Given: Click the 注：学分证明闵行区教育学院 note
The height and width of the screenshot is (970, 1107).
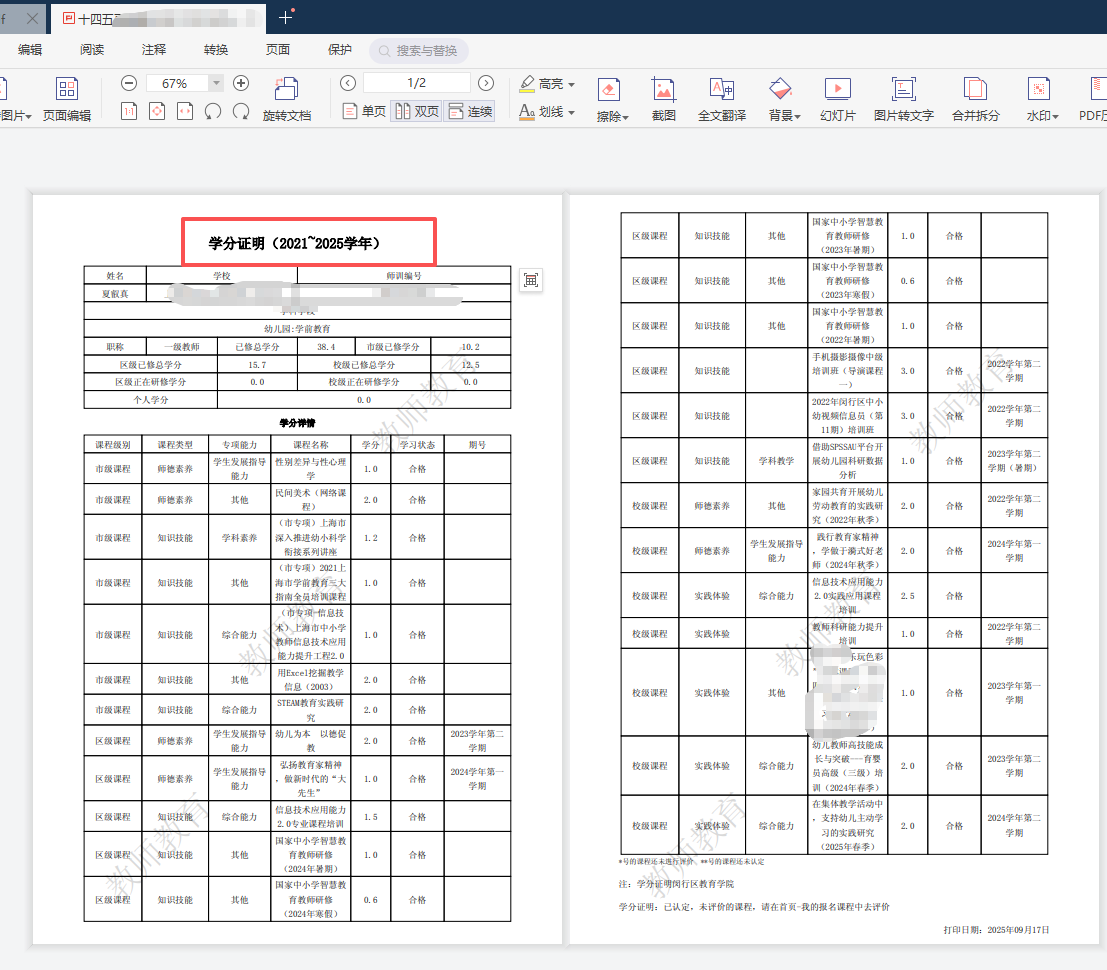Looking at the screenshot, I should (x=676, y=884).
